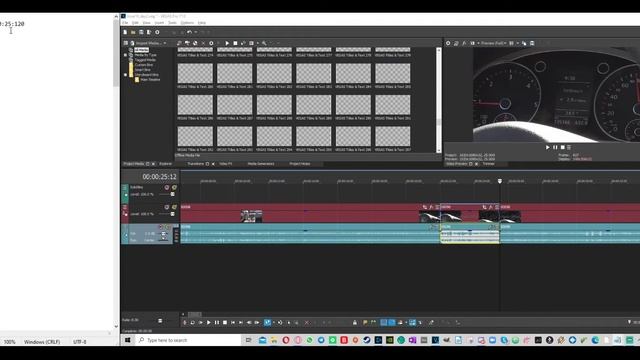Stop preview in Project Media toolbar
This screenshot has height=360, width=640.
pyautogui.click(x=235, y=43)
